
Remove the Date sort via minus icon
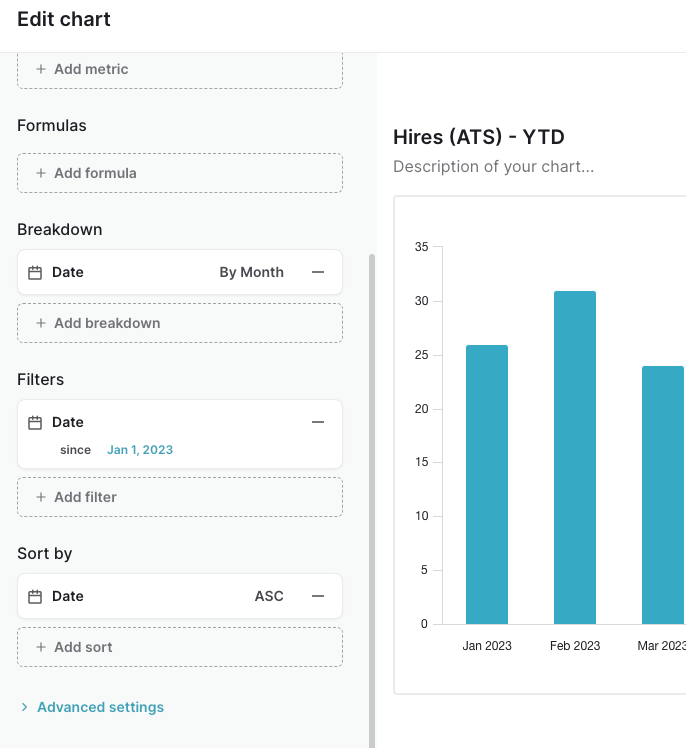pos(318,596)
